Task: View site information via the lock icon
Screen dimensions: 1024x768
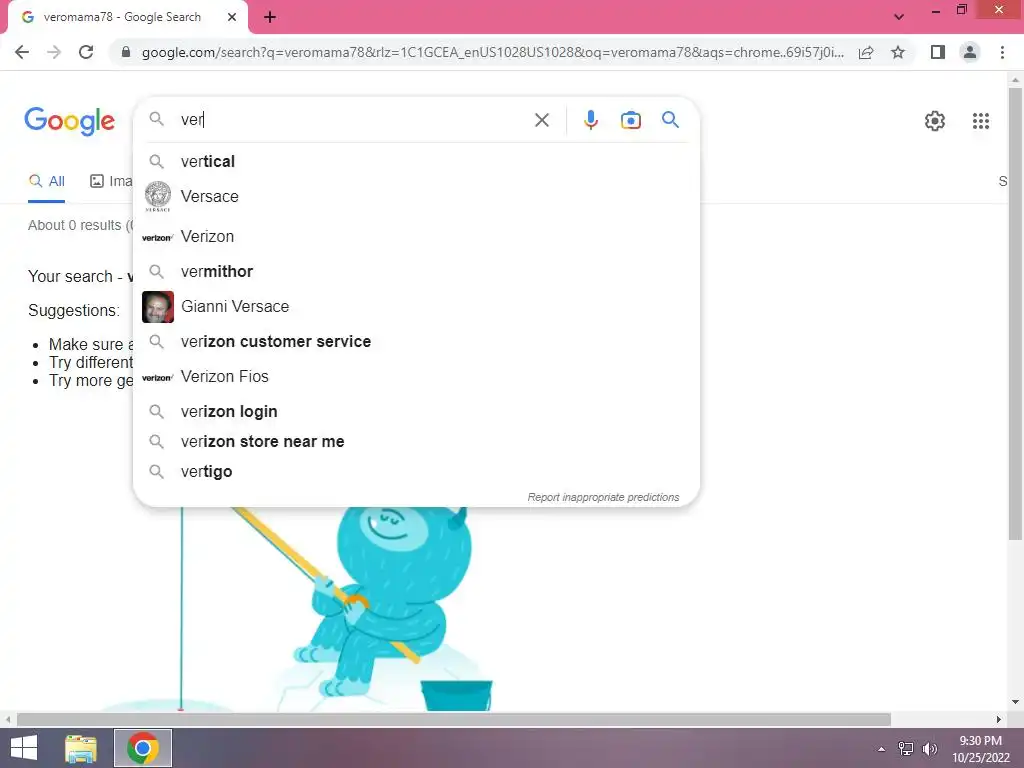Action: [x=126, y=52]
